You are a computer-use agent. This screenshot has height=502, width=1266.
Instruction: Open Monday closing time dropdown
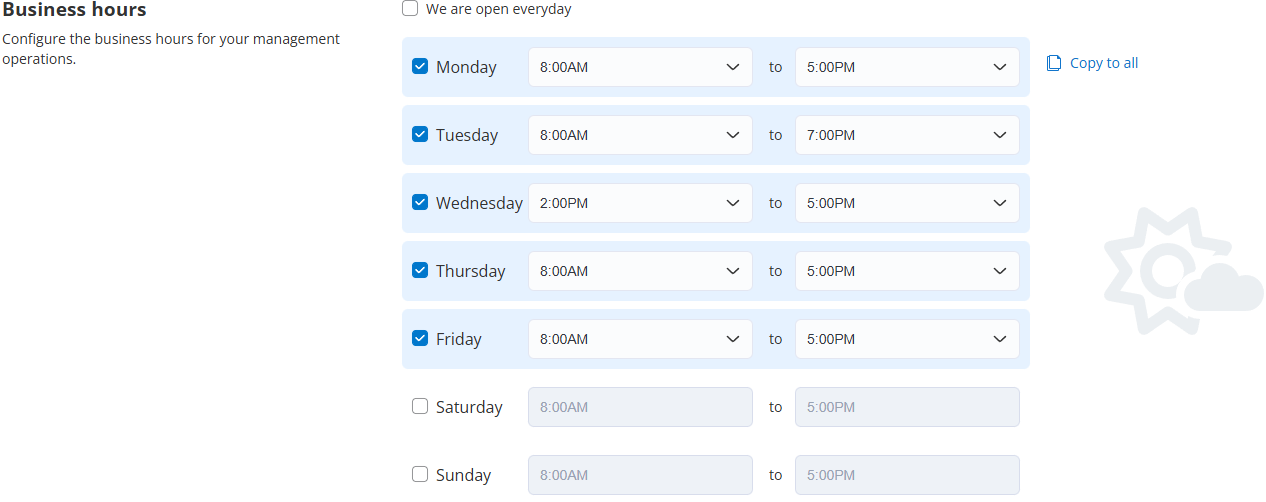pyautogui.click(x=907, y=67)
